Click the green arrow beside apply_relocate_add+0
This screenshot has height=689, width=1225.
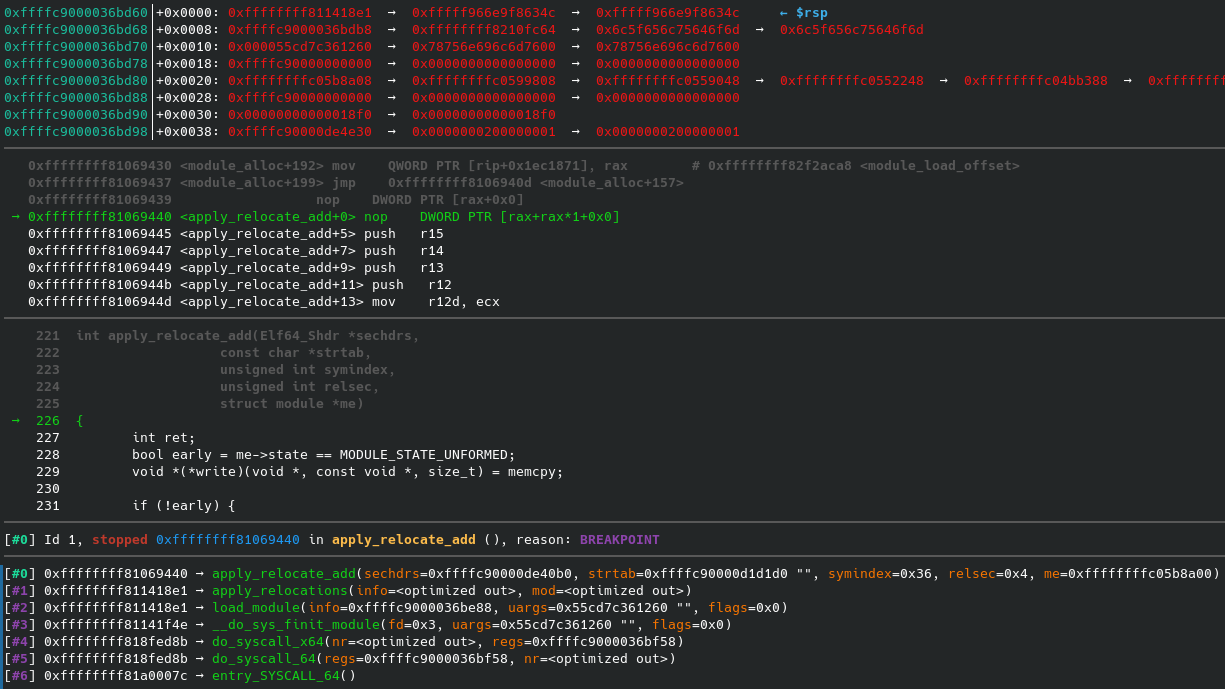15,217
